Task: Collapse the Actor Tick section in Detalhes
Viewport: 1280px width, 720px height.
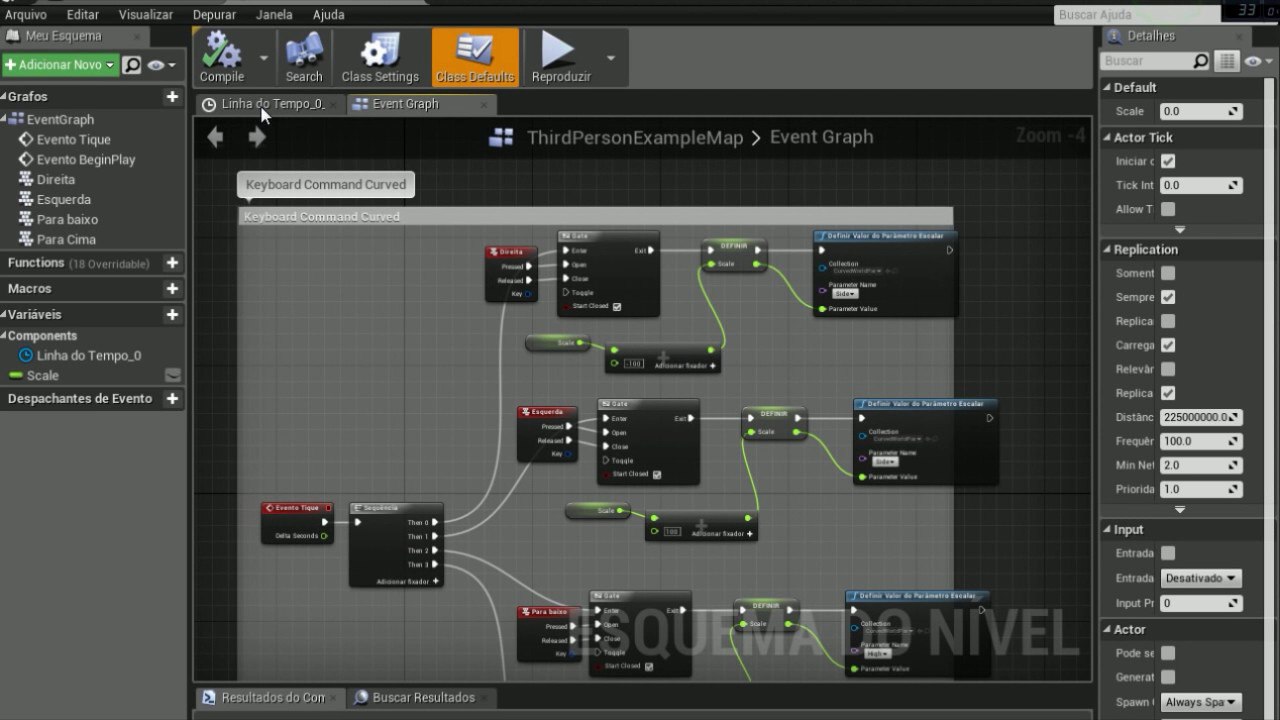Action: [1106, 138]
